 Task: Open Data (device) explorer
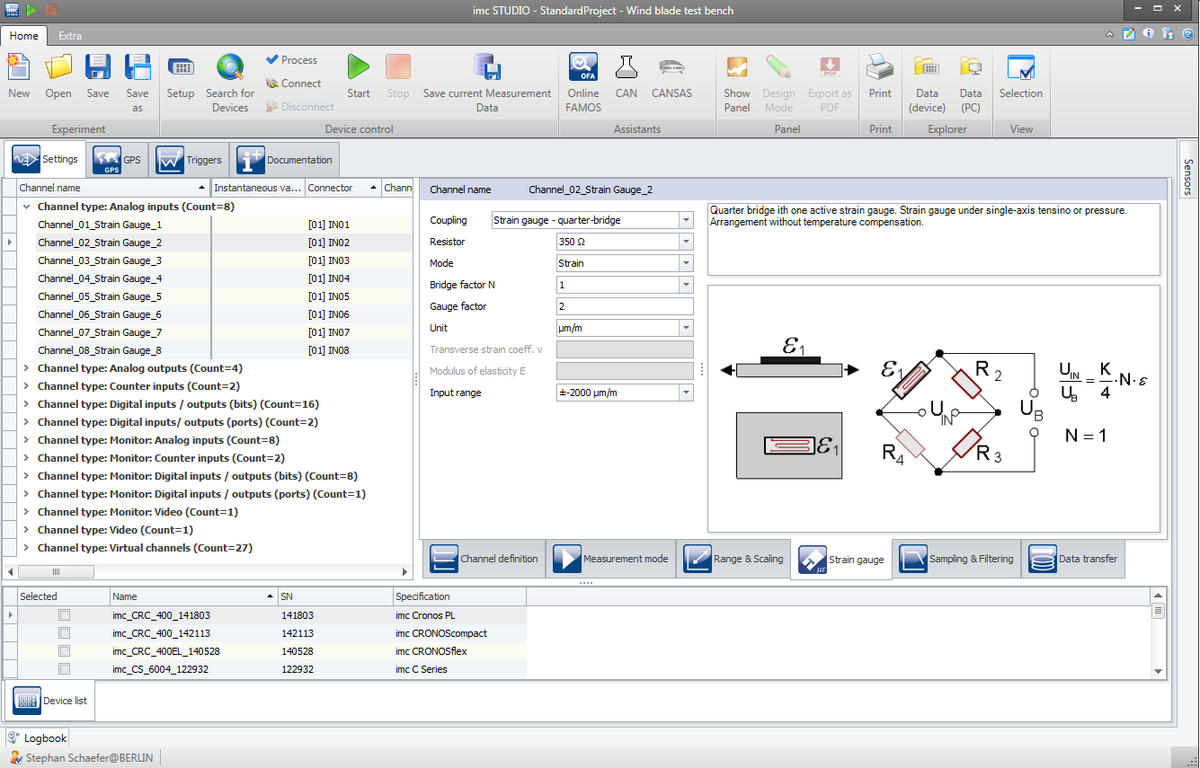tap(927, 68)
